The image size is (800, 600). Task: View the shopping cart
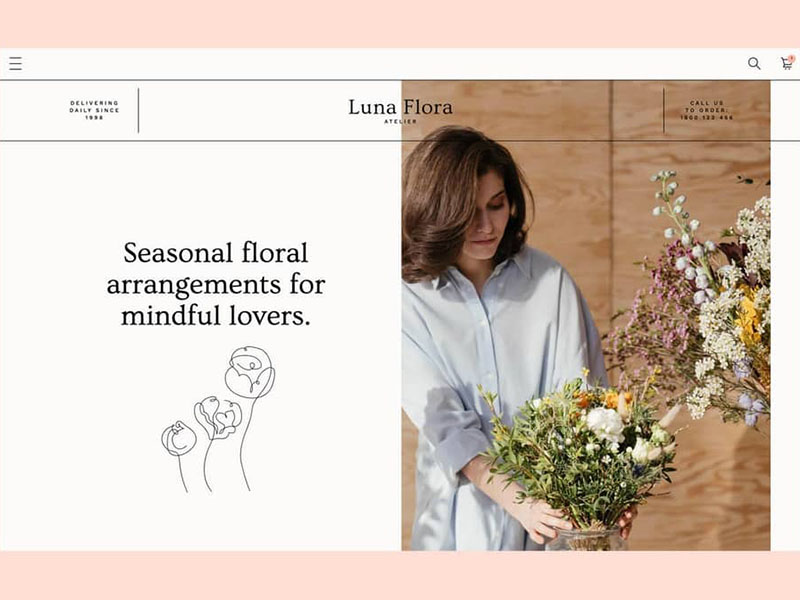coord(787,64)
